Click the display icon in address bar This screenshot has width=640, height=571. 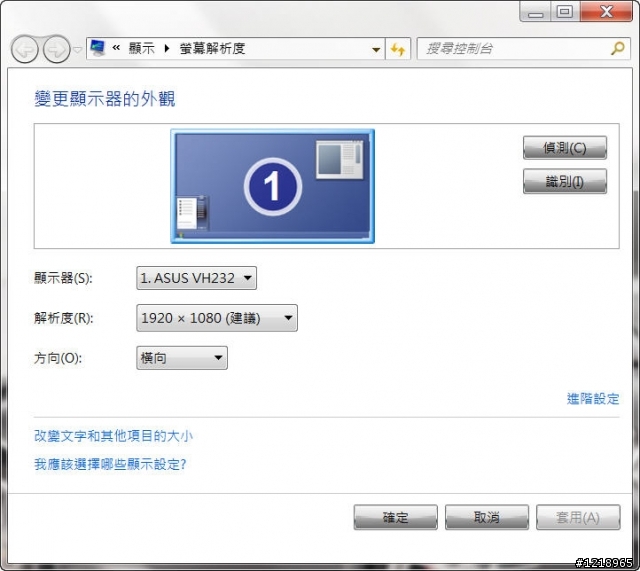(x=98, y=48)
